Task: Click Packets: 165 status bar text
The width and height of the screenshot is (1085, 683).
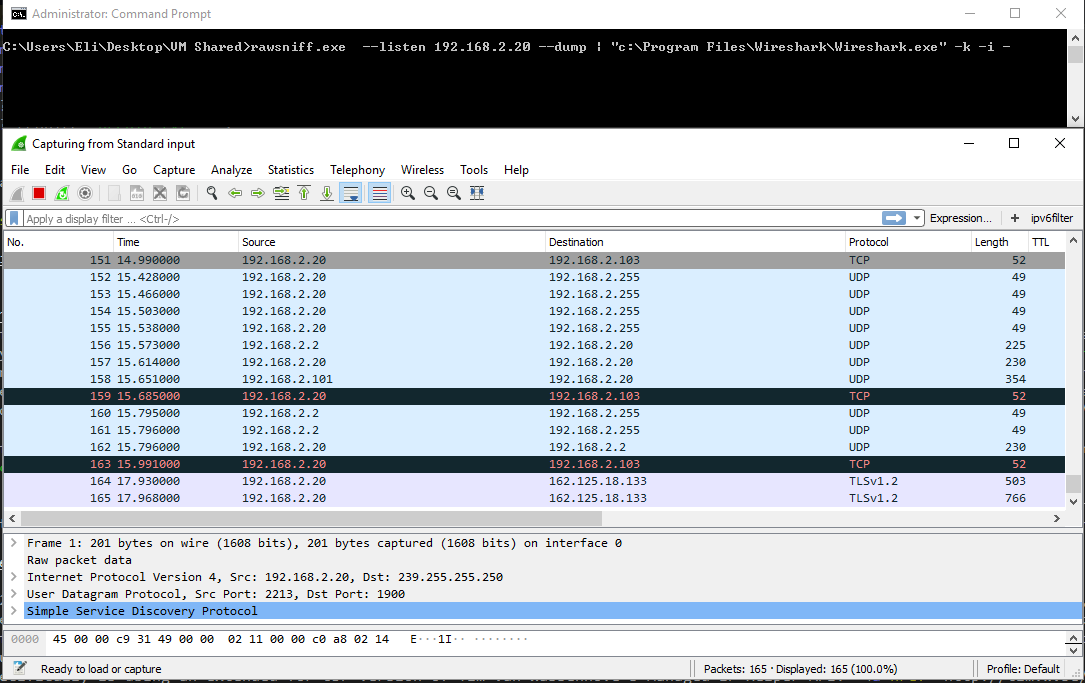Action: 735,669
